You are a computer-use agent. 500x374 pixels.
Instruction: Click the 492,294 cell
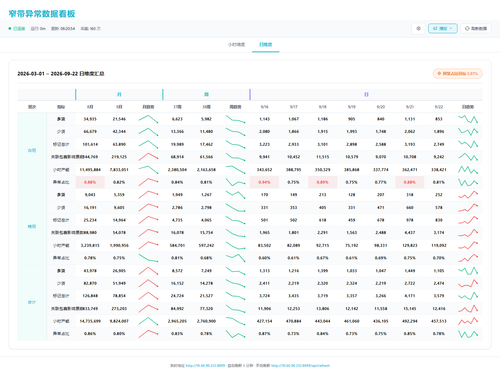[410, 321]
